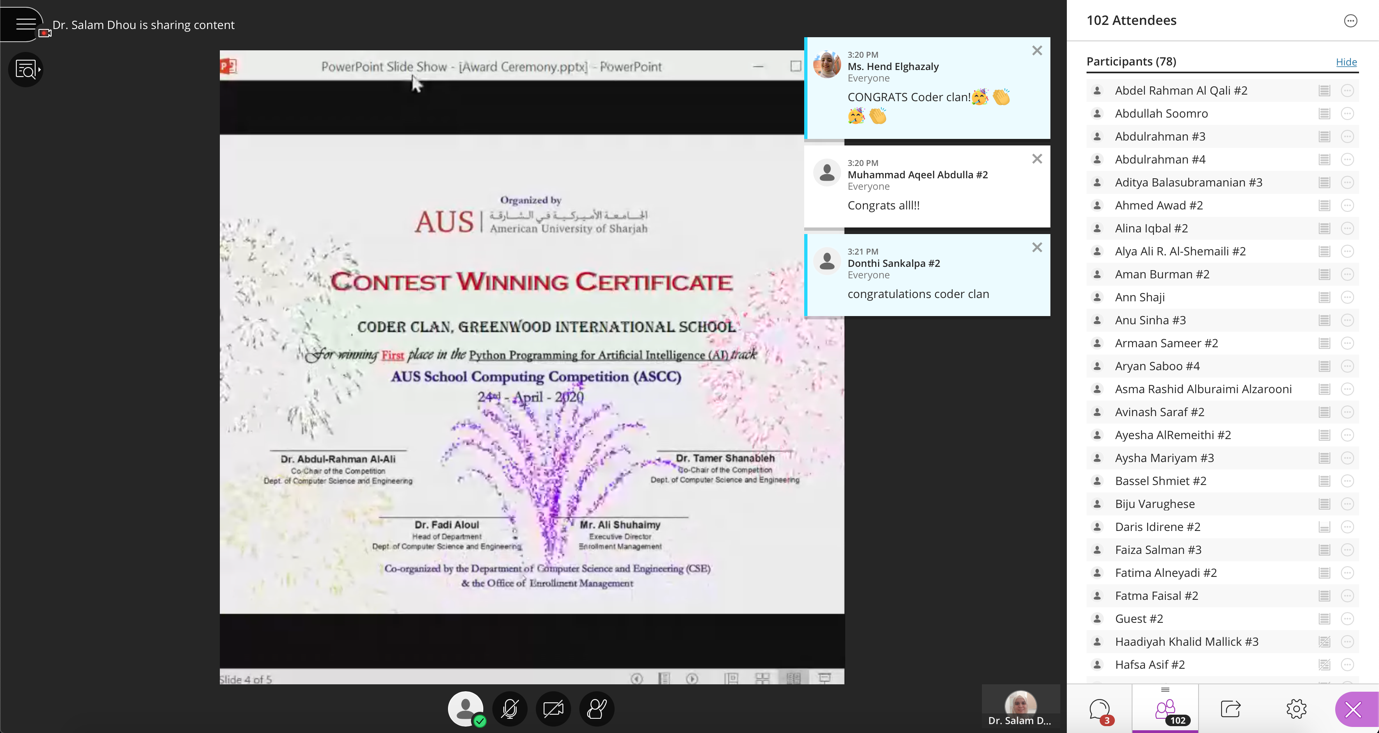Close Muhammad Aqeel Abdulla's chat notification
The image size is (1379, 733).
point(1036,159)
